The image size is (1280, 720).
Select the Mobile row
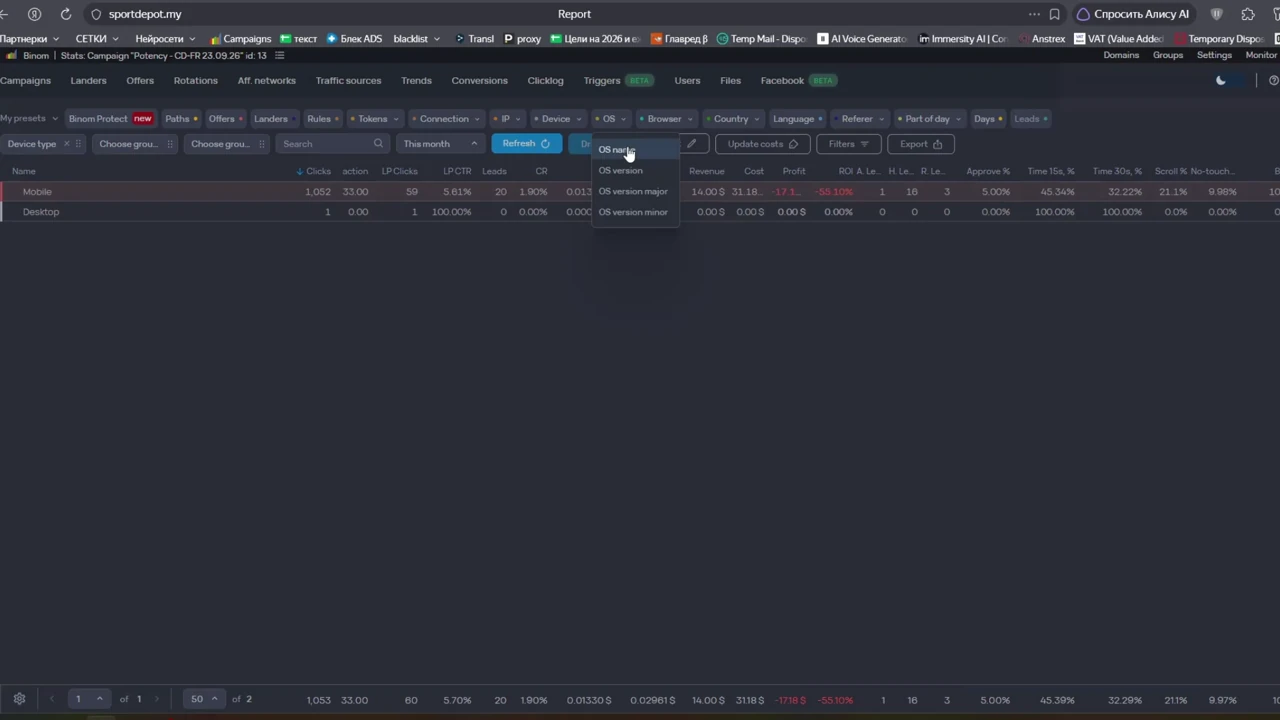tap(640, 191)
